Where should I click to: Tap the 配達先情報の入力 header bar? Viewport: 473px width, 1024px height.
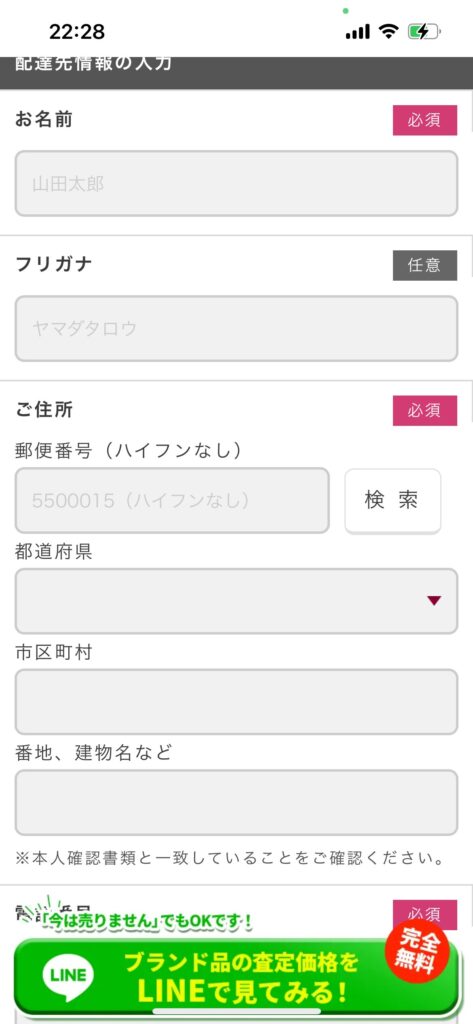[x=236, y=72]
